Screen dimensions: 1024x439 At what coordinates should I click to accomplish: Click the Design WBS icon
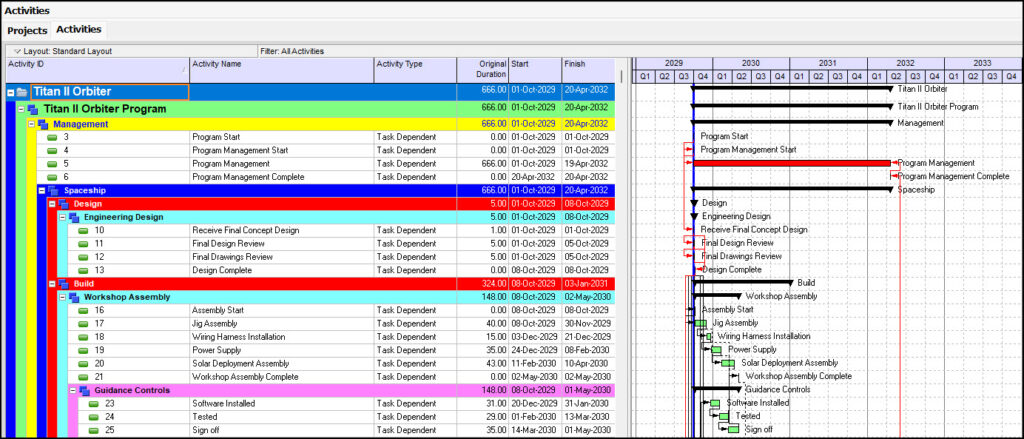click(x=63, y=204)
